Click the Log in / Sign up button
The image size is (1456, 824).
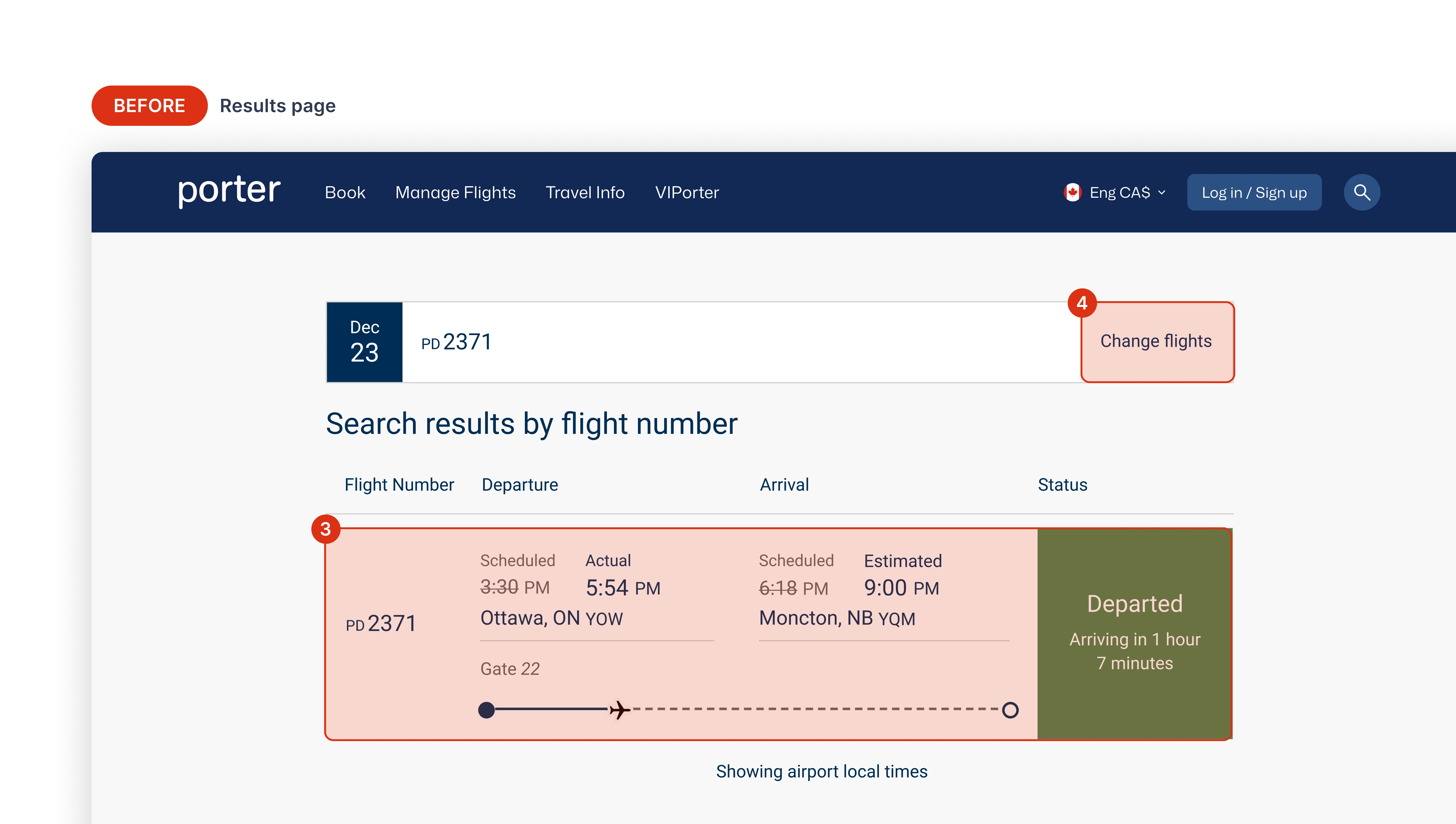click(x=1254, y=192)
